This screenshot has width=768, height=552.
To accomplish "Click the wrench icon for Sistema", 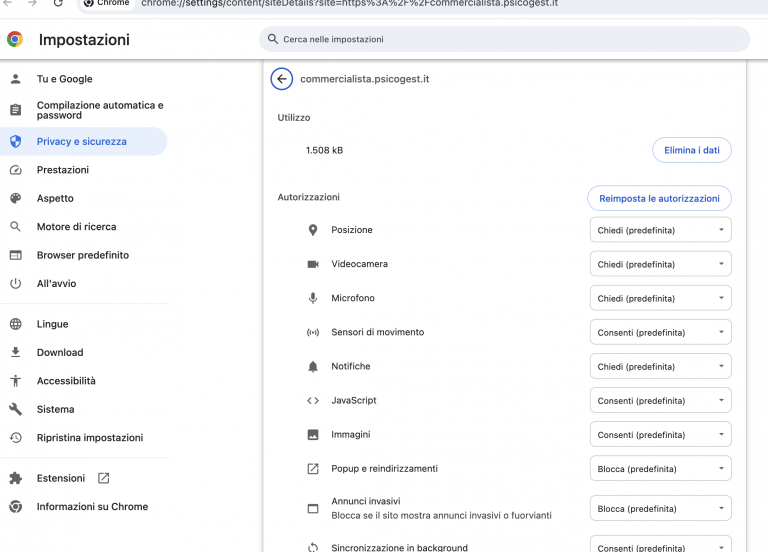I will pos(15,409).
